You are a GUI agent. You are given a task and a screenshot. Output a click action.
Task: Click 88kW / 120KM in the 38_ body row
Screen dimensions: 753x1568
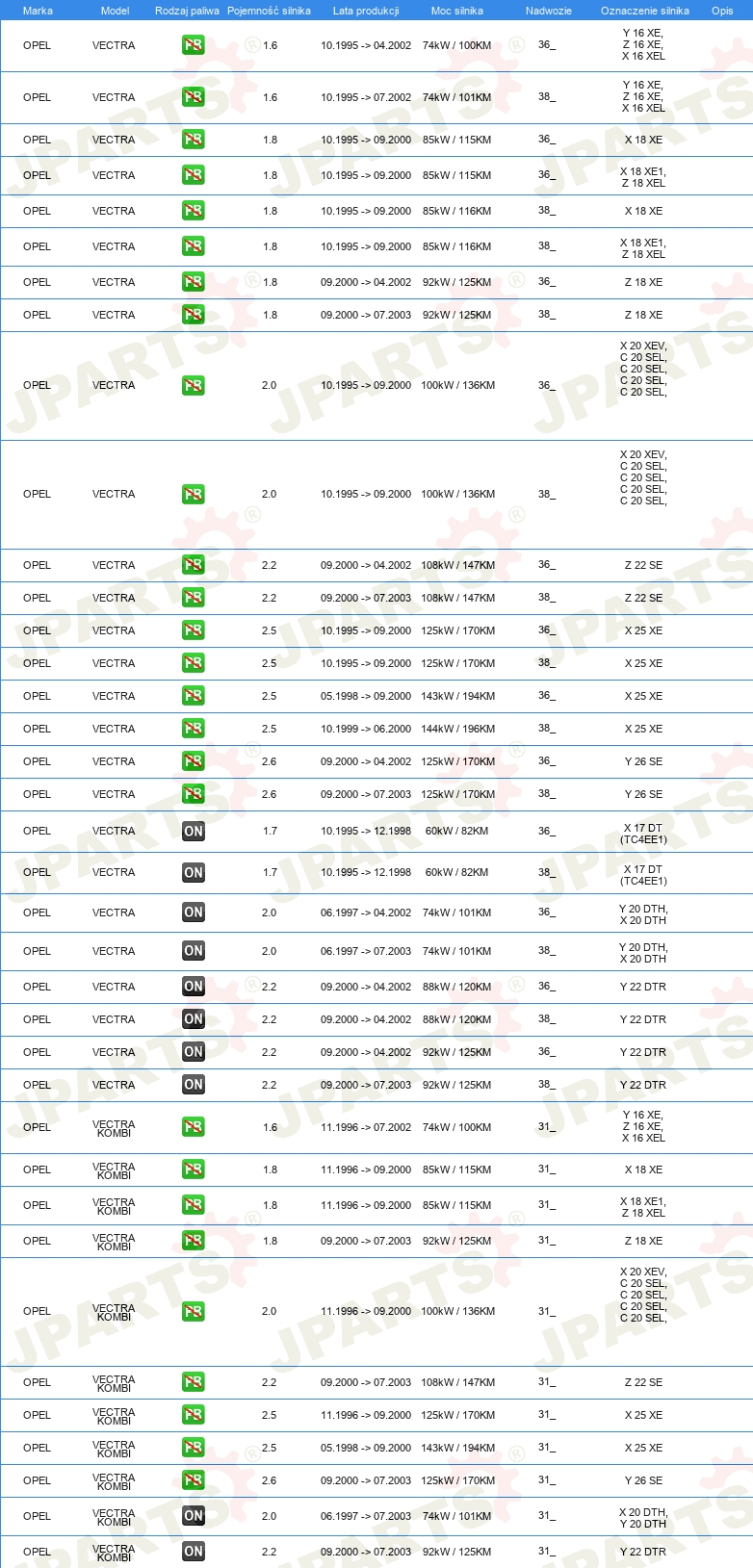[457, 1019]
